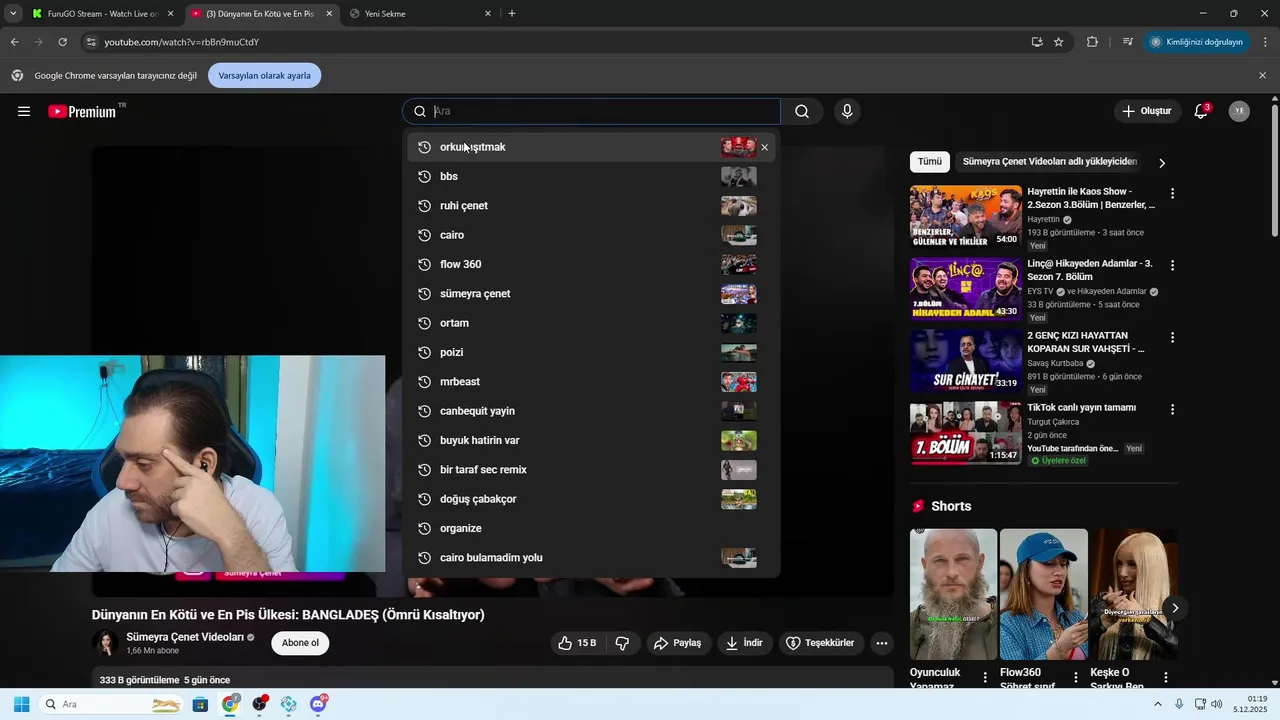Screen dimensions: 1280x720
Task: Remove the 'orkun ışıtmak' suggestion with X
Action: [x=765, y=147]
